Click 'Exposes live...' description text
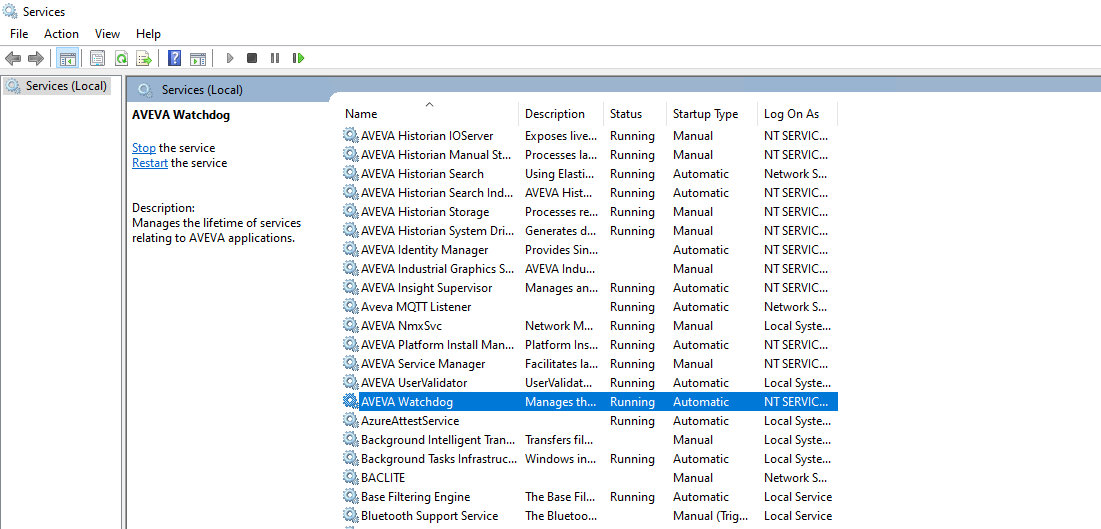The height and width of the screenshot is (529, 1101). pyautogui.click(x=561, y=136)
